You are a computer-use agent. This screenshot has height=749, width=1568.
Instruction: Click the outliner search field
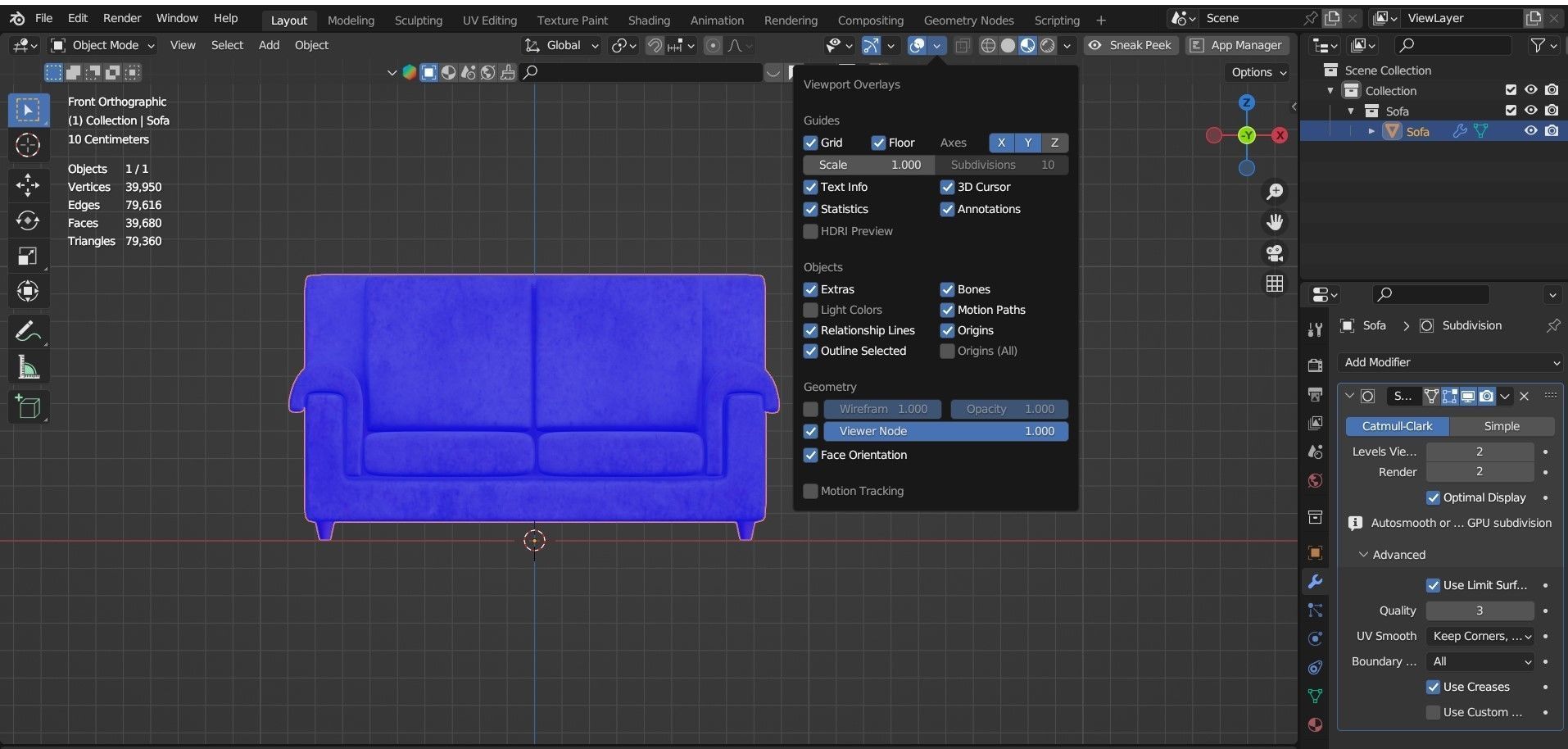(x=1452, y=46)
